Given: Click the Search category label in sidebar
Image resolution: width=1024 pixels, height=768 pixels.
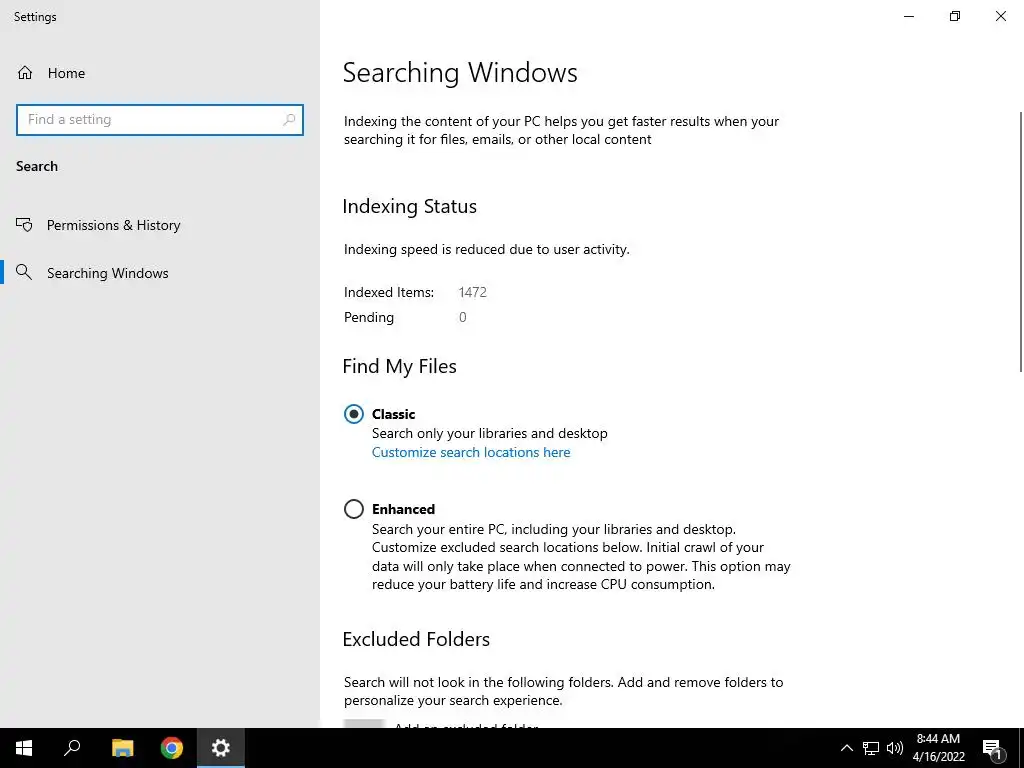Looking at the screenshot, I should click(37, 167).
